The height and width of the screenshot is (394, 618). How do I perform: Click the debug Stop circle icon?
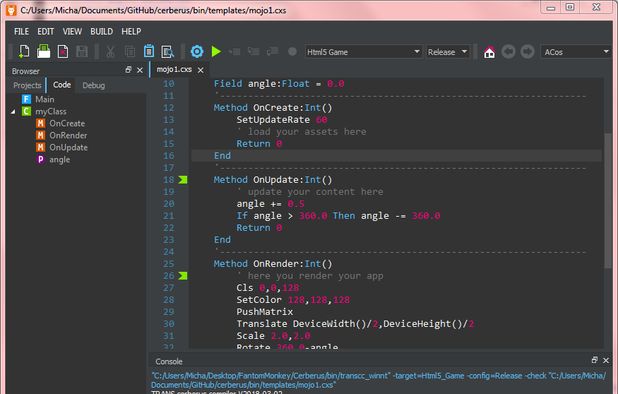click(292, 52)
